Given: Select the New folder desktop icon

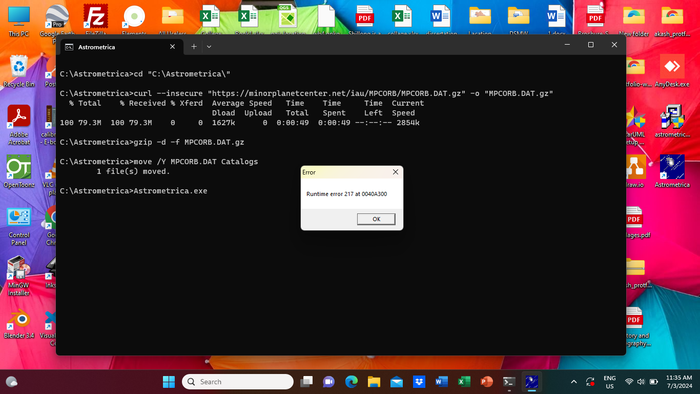Looking at the screenshot, I should (x=633, y=21).
